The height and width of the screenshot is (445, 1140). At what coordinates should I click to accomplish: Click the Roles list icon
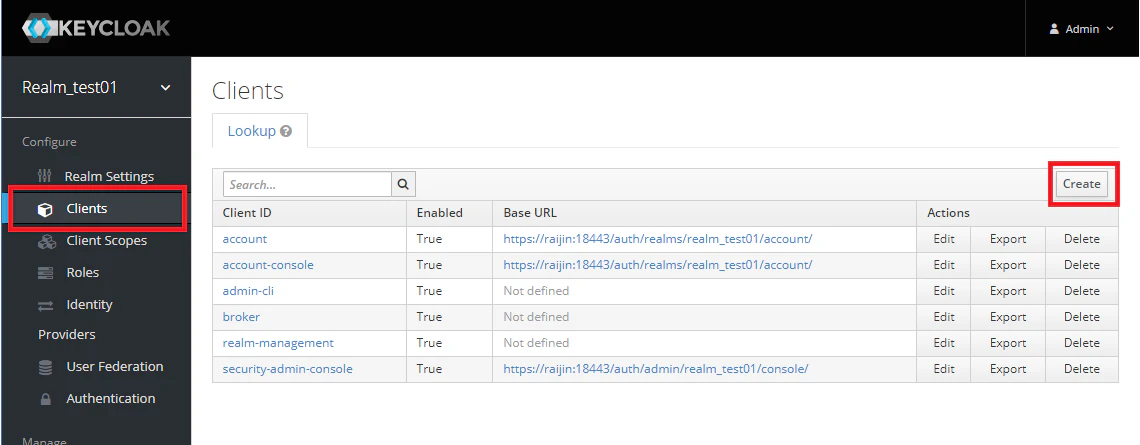[x=45, y=273]
